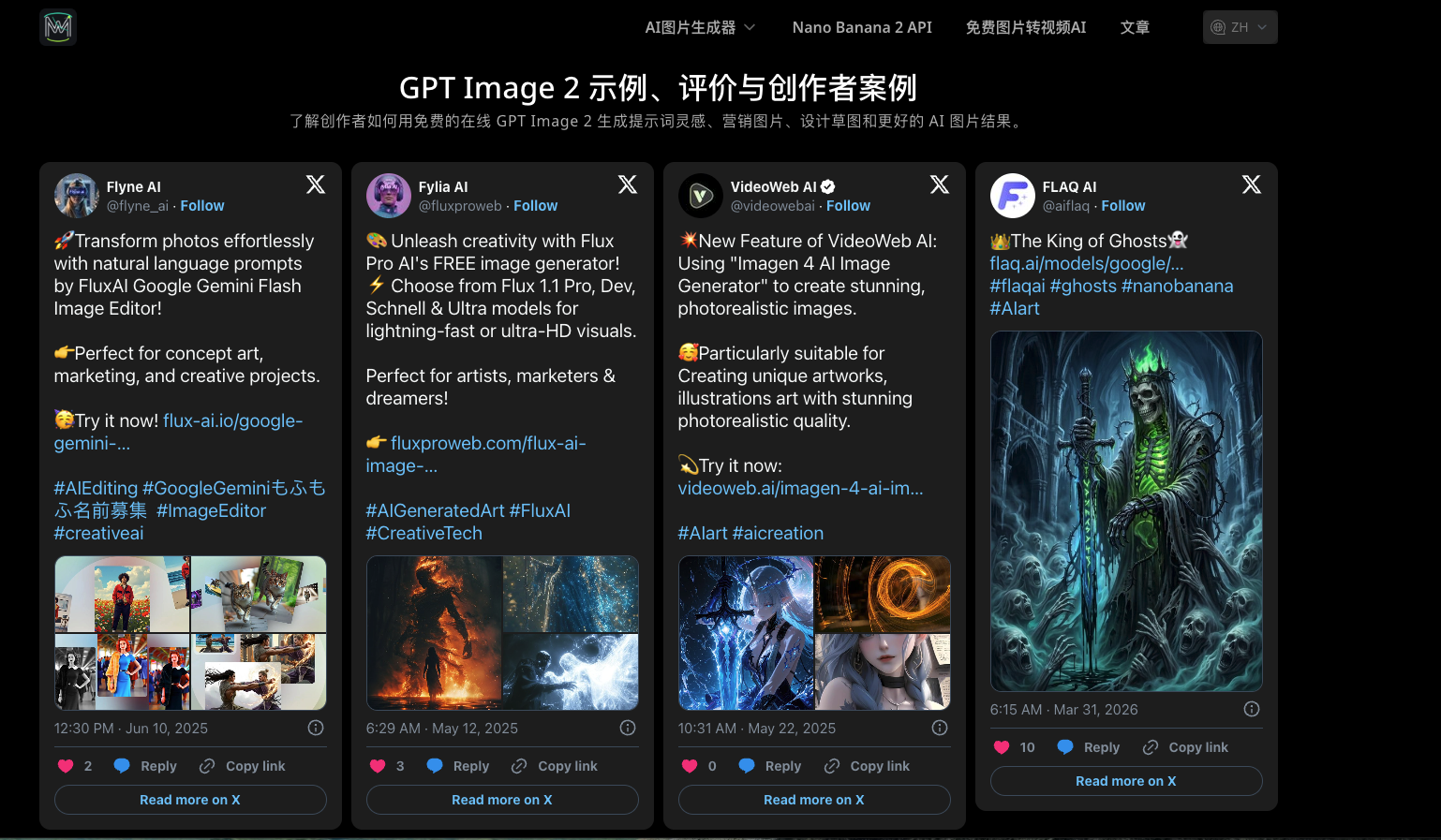The image size is (1441, 840).
Task: Click 12:30 PM · Jun 10, 2025 timestamp
Action: pos(131,729)
